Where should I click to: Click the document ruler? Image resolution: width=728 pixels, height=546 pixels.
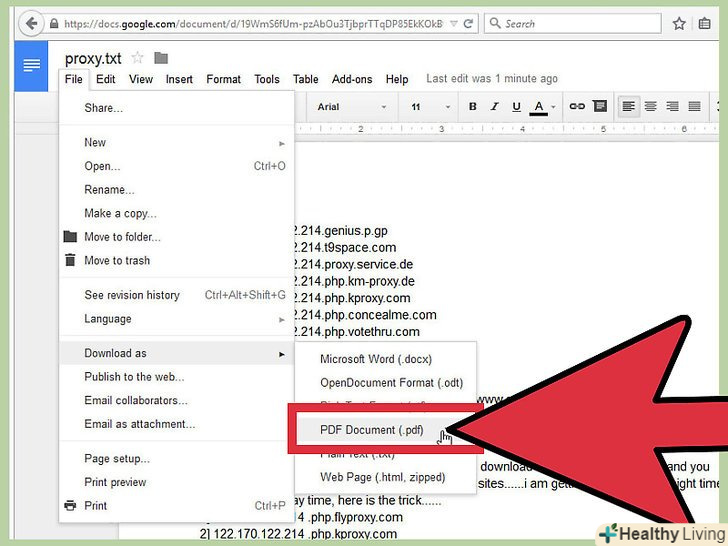506,129
